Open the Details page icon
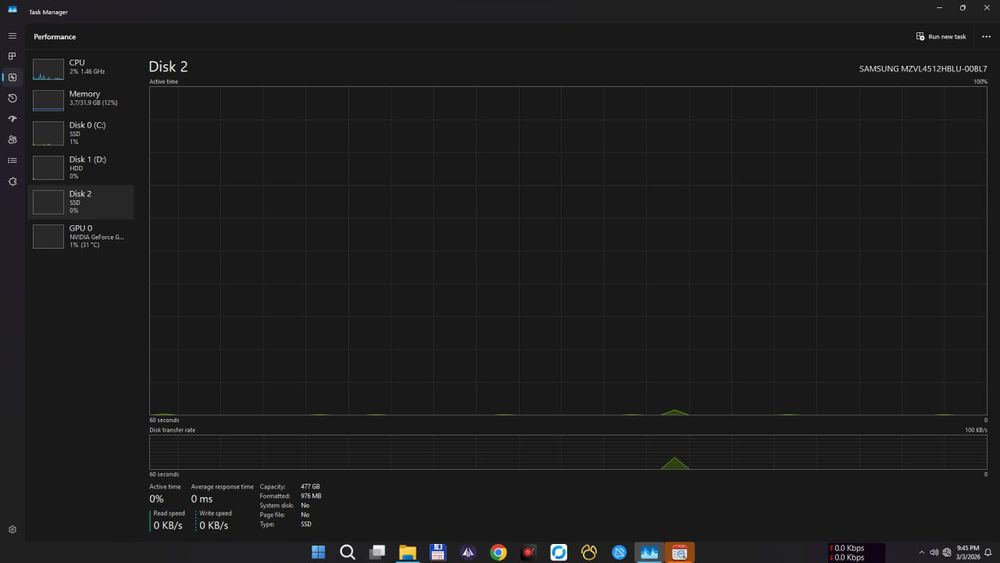 point(12,161)
